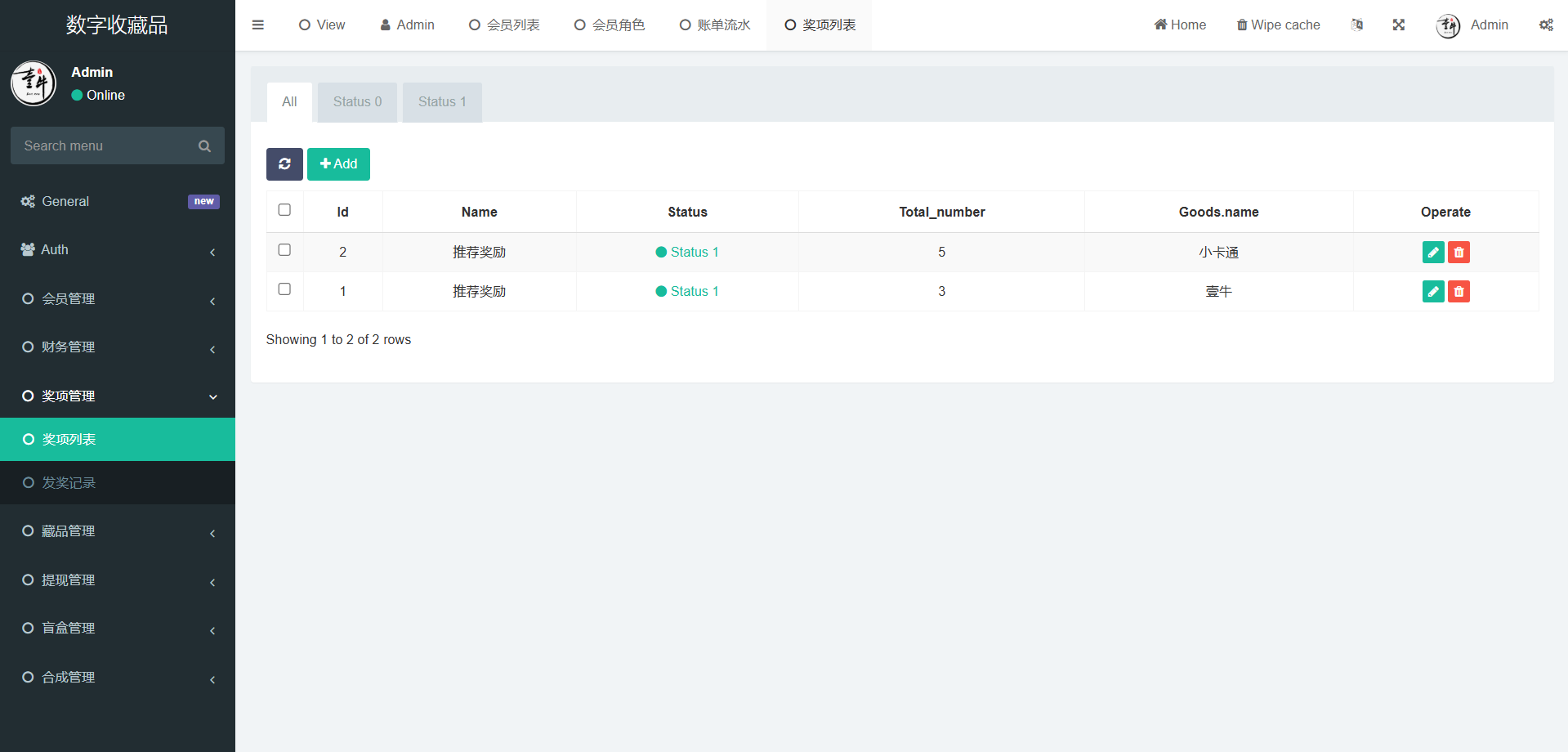This screenshot has width=1568, height=752.
Task: Open the 账单流水 tab in the top bar
Action: (715, 25)
